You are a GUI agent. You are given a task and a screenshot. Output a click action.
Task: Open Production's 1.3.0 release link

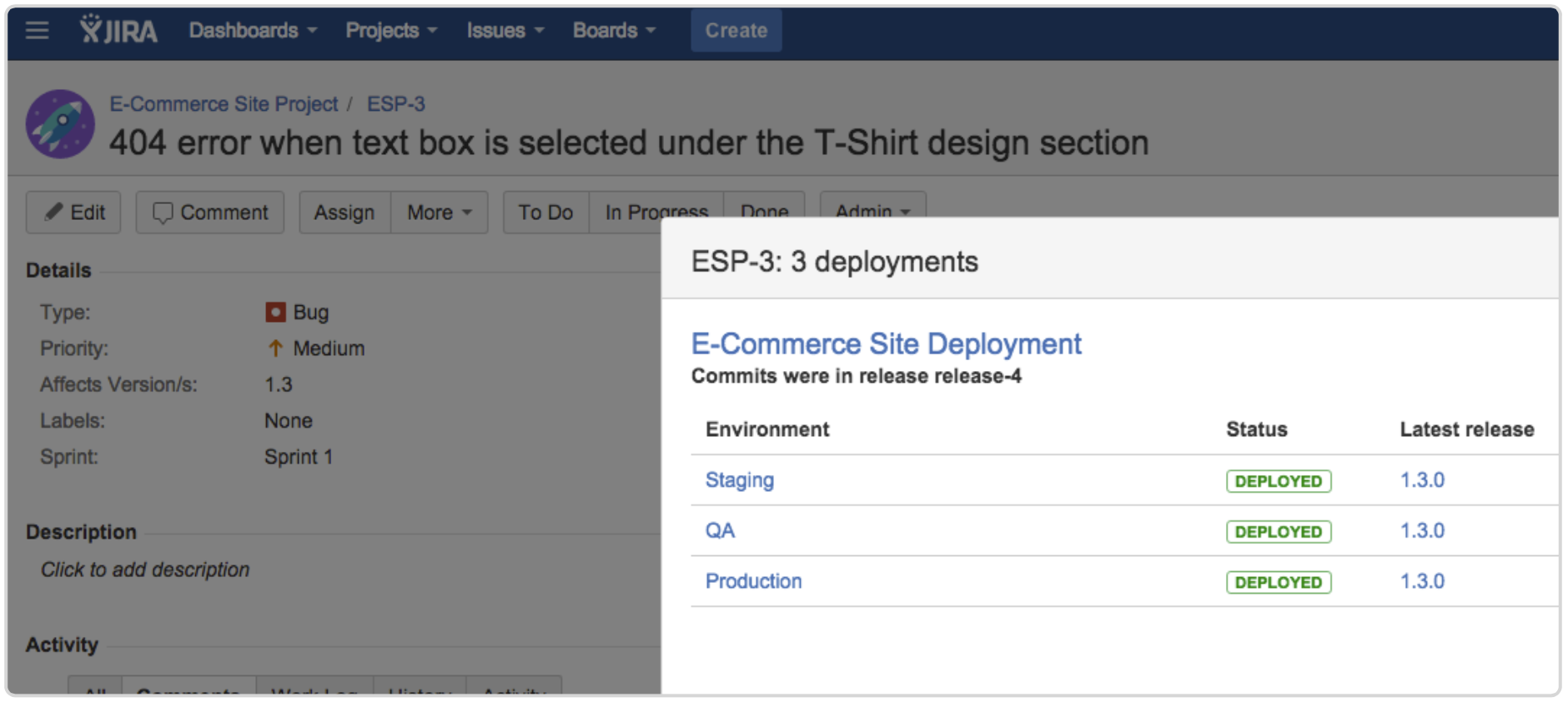[1422, 581]
